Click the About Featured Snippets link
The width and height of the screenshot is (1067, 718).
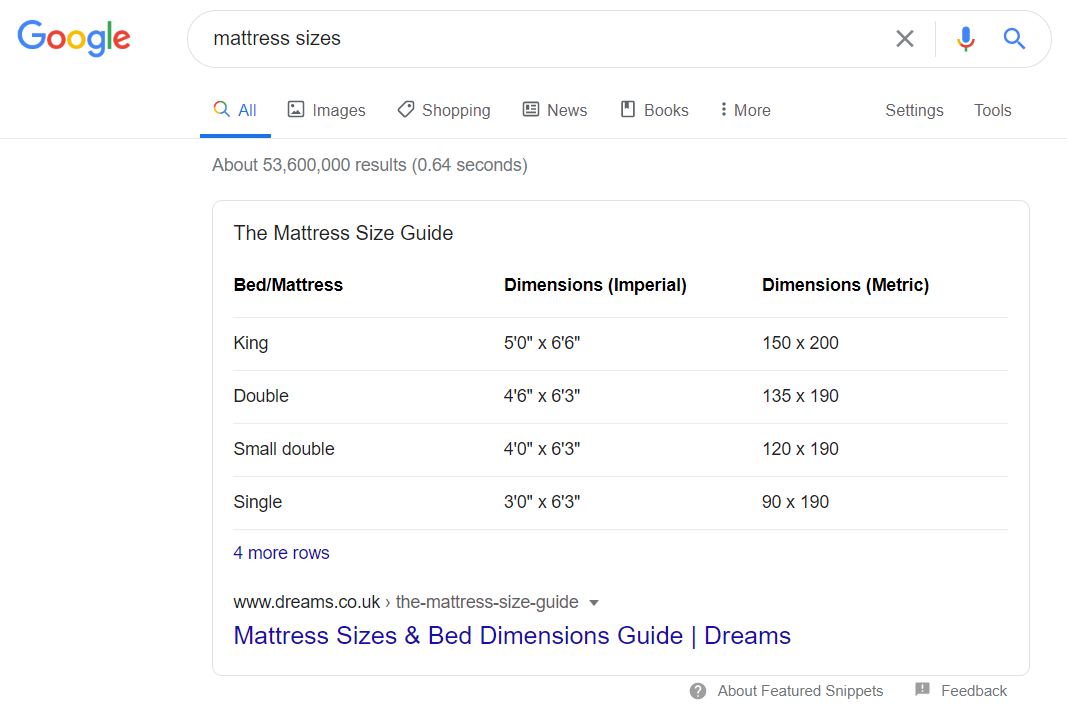pyautogui.click(x=800, y=691)
